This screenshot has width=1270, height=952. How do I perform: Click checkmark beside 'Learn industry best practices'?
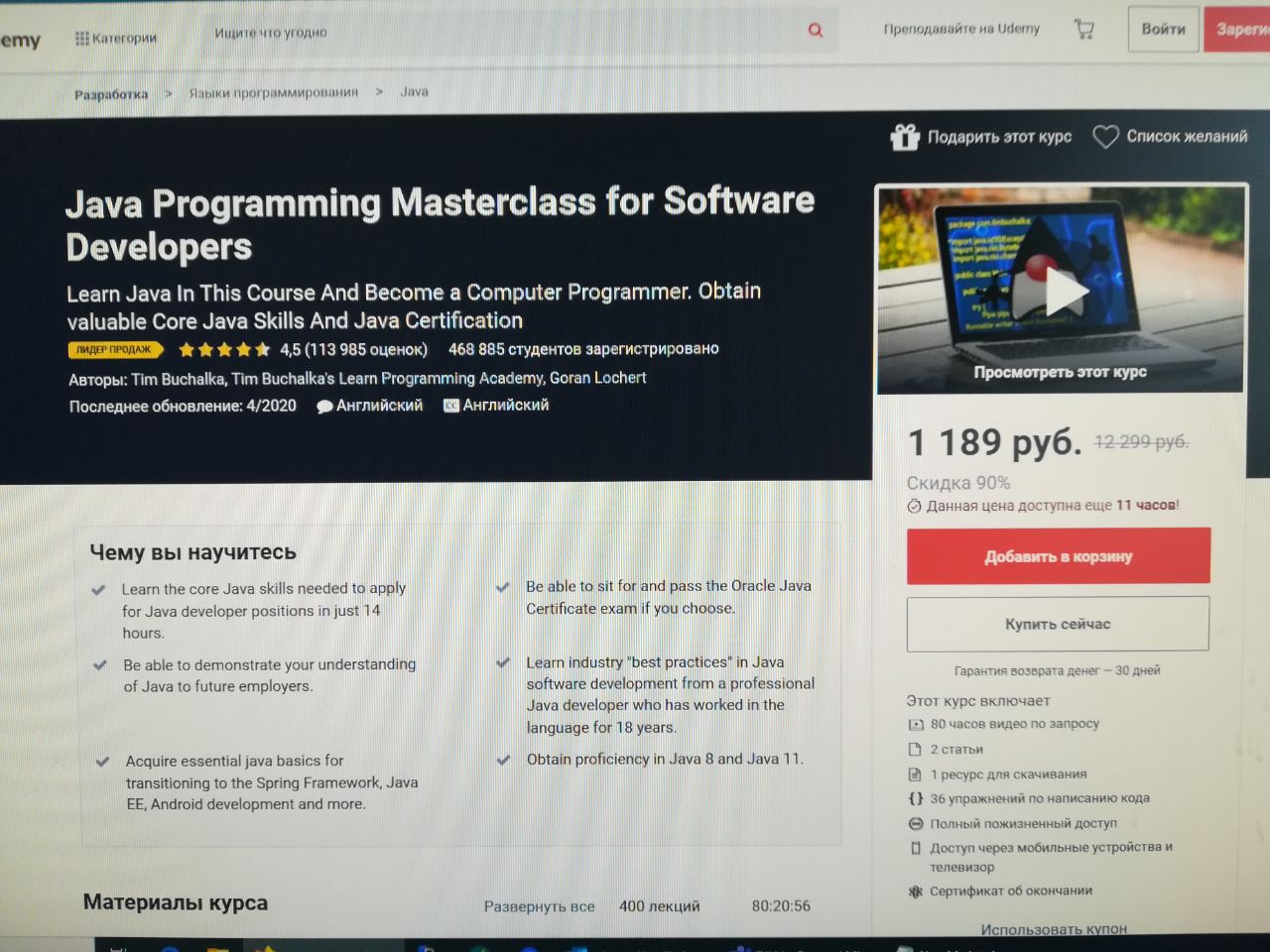[502, 662]
